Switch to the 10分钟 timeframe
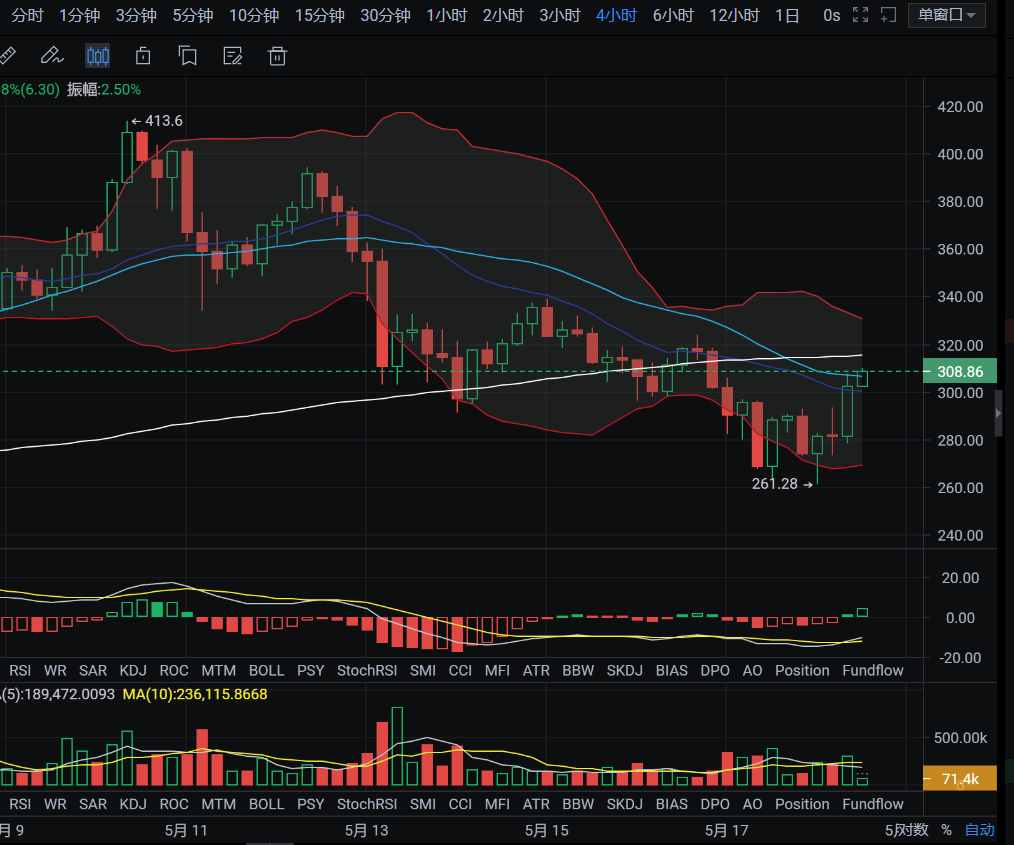The height and width of the screenshot is (845, 1014). 254,15
